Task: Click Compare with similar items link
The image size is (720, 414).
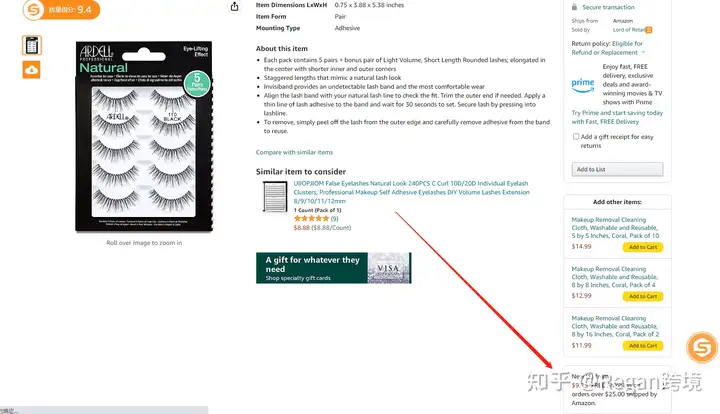Action: tap(294, 152)
